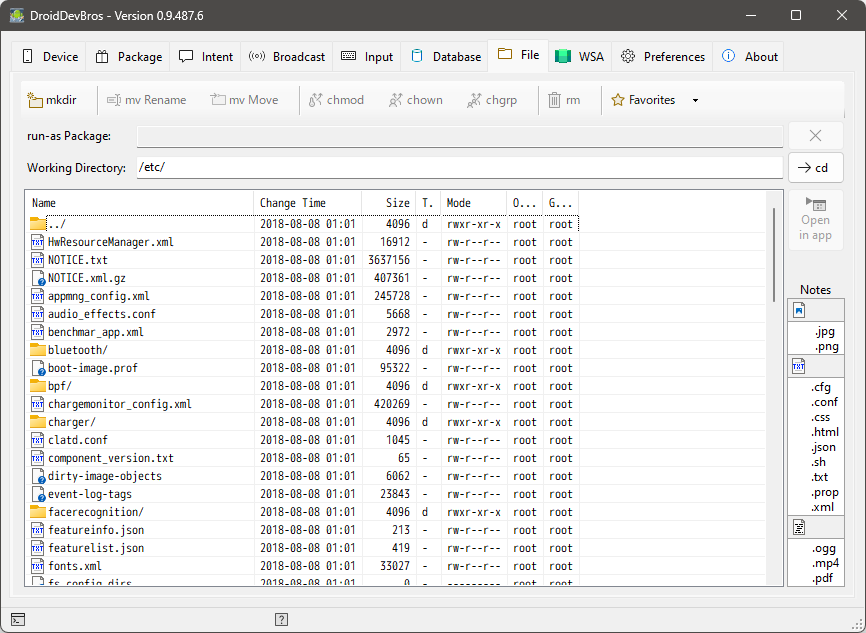Click the Open in app button
This screenshot has width=866, height=633.
pyautogui.click(x=815, y=220)
